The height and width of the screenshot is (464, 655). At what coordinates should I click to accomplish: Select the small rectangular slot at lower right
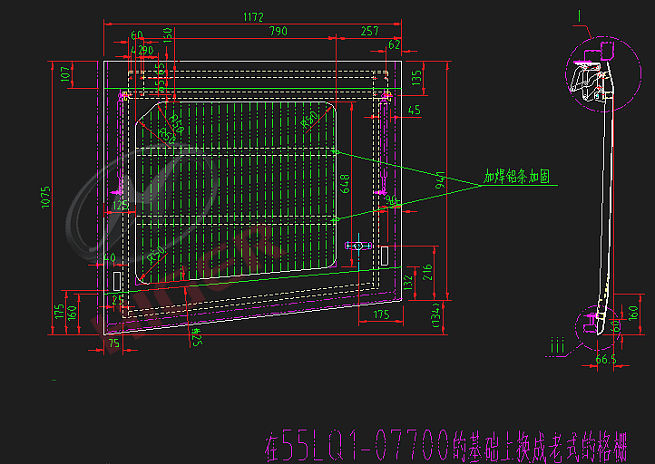[x=385, y=254]
